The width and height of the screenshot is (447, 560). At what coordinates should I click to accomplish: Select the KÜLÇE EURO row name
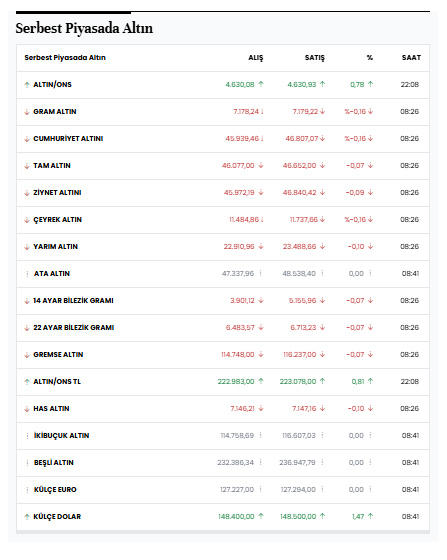[x=55, y=490]
